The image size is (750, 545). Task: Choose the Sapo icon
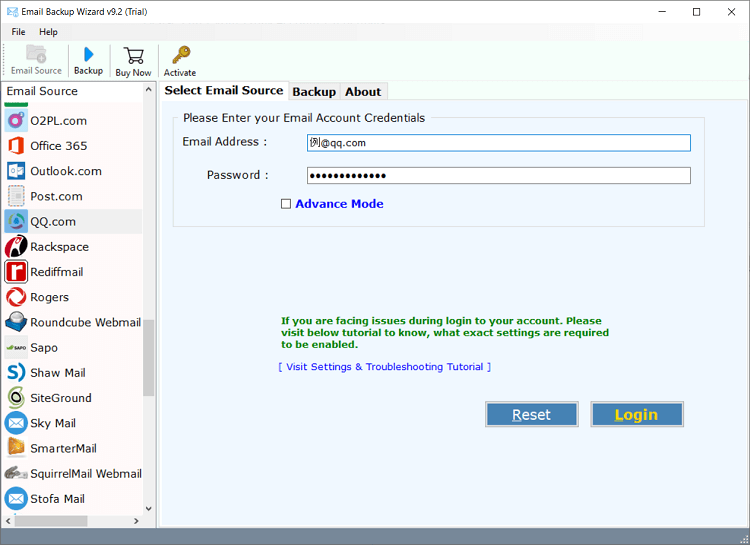pyautogui.click(x=16, y=348)
